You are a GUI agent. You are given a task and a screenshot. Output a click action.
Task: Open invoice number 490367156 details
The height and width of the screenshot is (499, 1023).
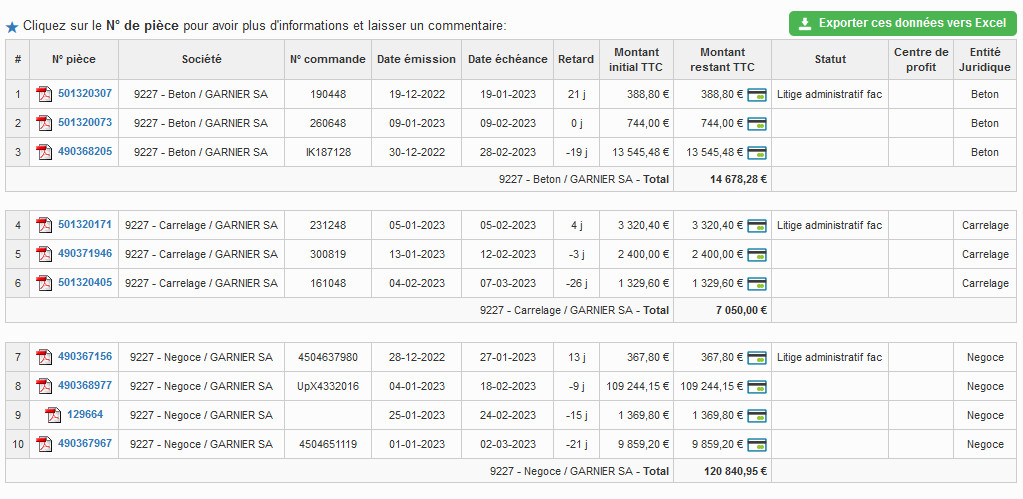[x=85, y=357]
